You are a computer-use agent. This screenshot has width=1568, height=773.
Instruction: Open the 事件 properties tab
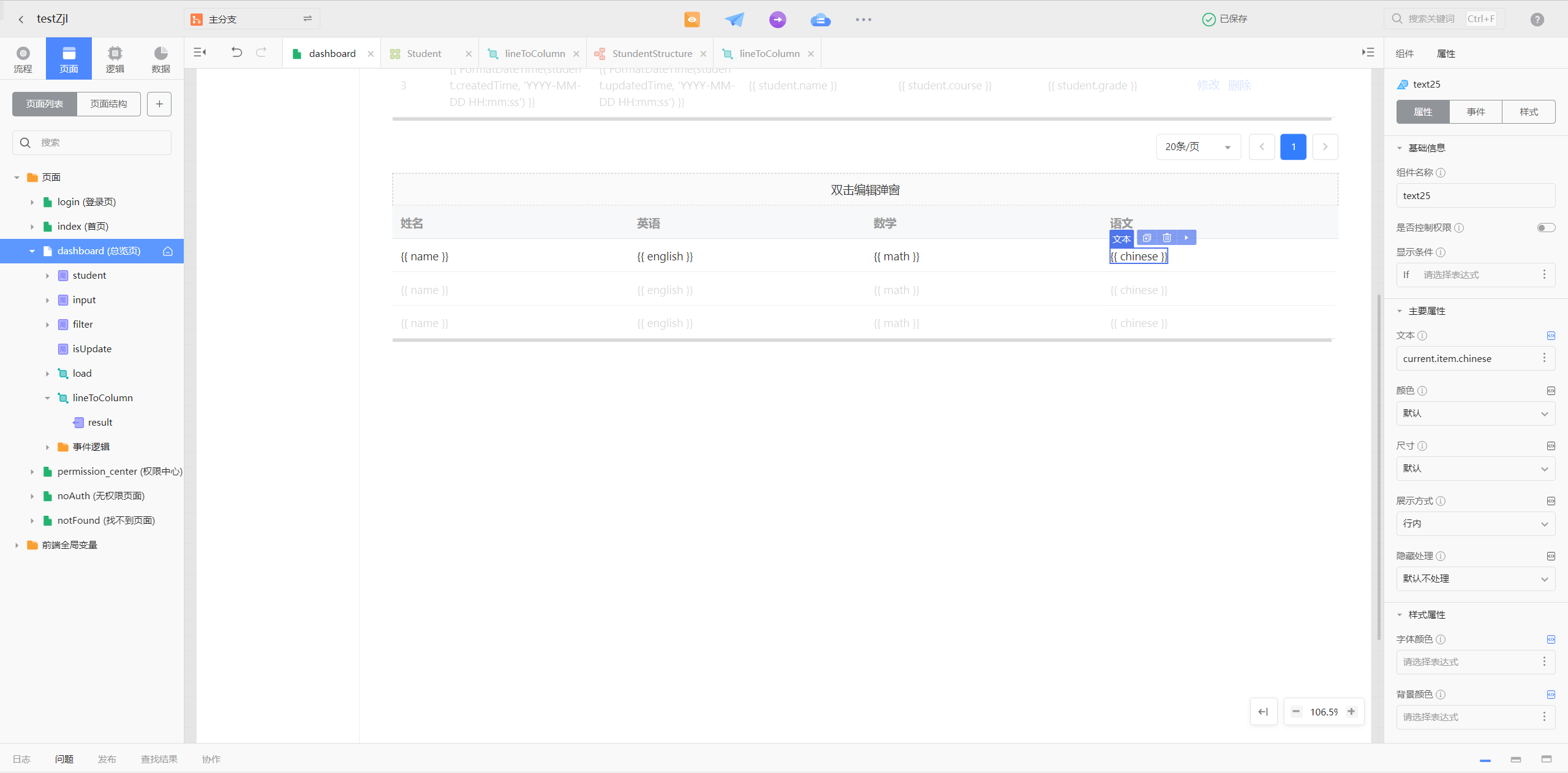pyautogui.click(x=1476, y=112)
